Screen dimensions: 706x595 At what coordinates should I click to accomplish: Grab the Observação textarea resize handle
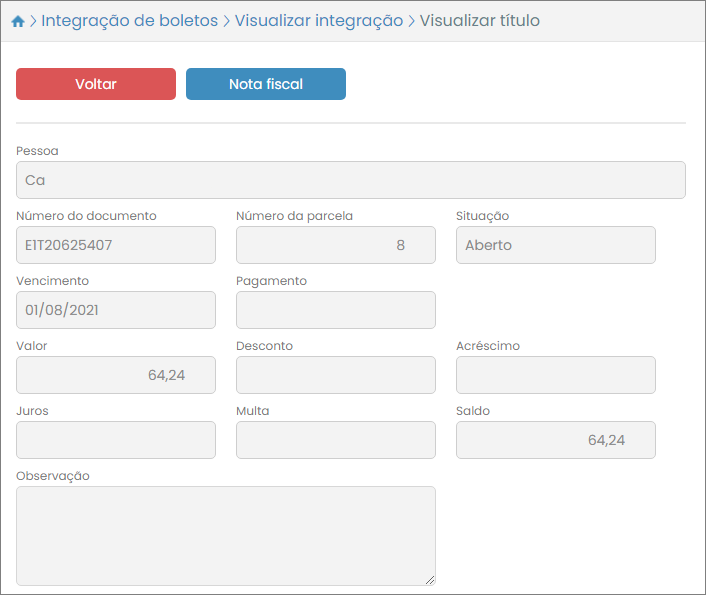coord(430,580)
